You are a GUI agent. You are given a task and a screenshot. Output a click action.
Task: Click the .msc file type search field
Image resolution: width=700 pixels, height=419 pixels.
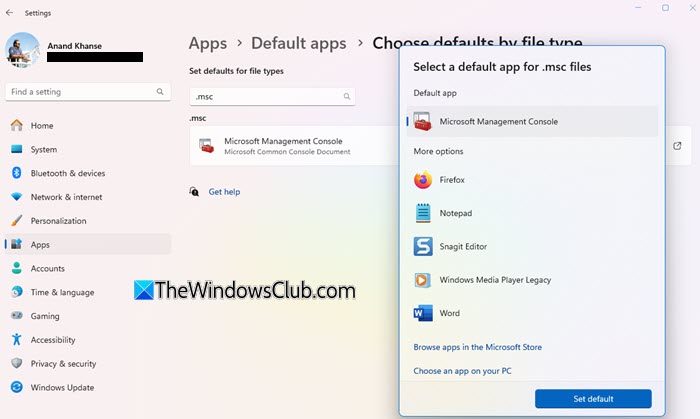pyautogui.click(x=272, y=96)
